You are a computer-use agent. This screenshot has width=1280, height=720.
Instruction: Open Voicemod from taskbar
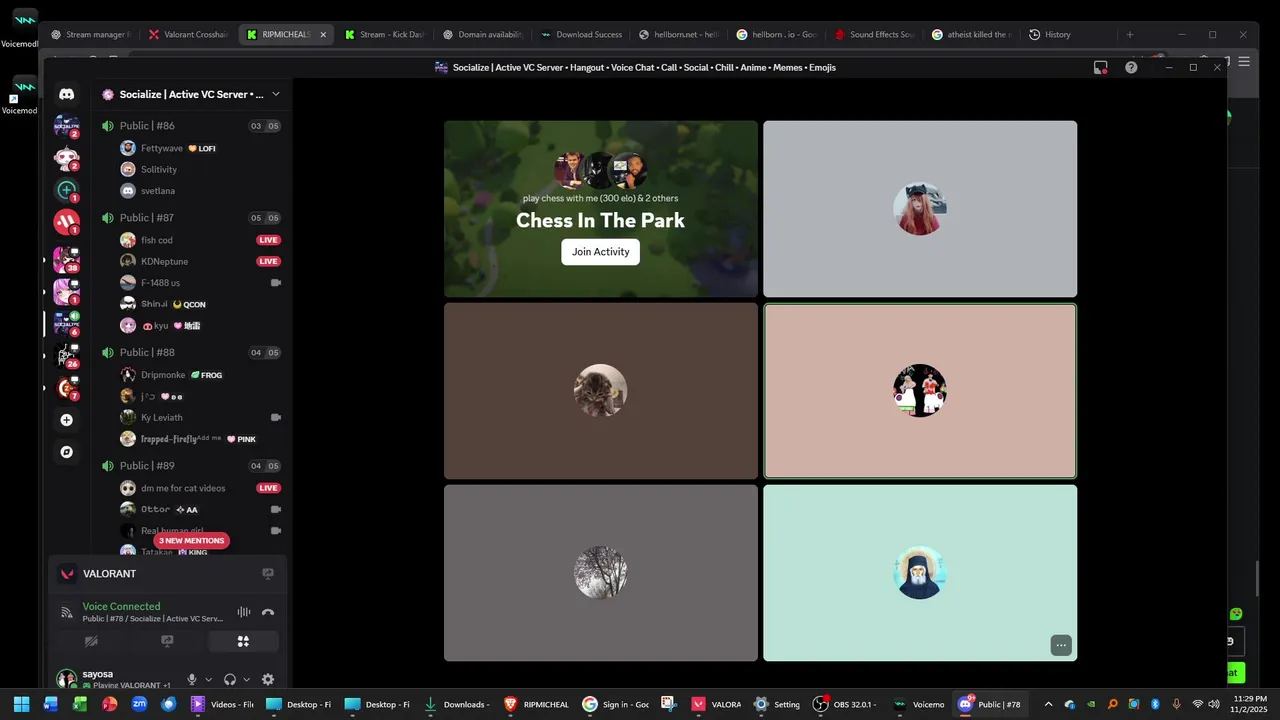[918, 704]
